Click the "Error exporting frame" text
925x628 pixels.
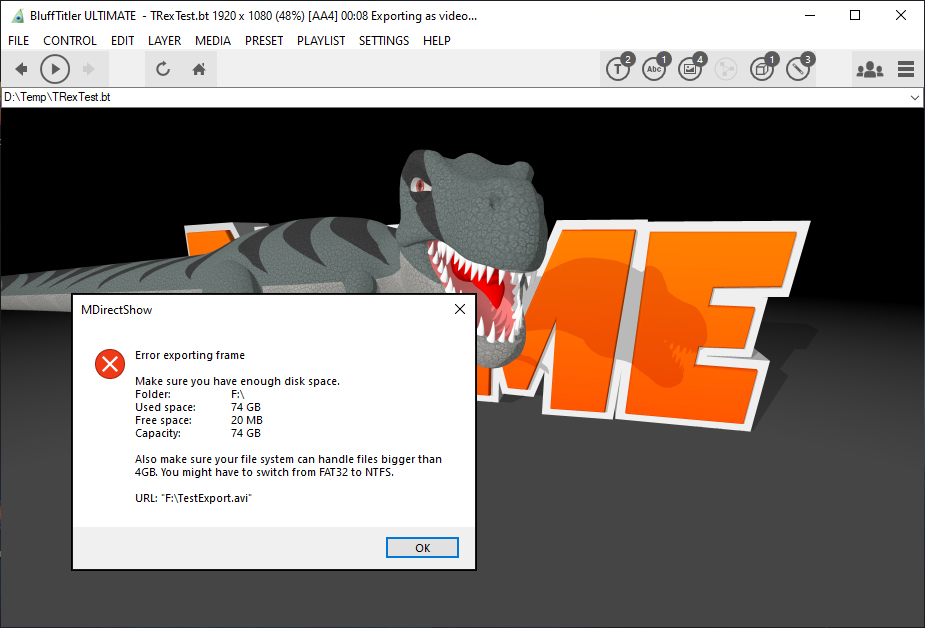pyautogui.click(x=190, y=355)
